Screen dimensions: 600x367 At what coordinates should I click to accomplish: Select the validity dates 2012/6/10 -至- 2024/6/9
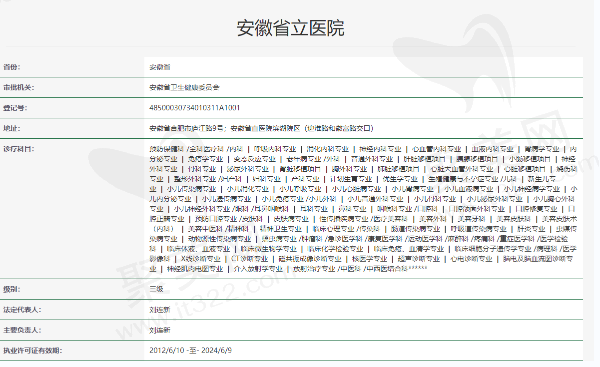coord(191,351)
